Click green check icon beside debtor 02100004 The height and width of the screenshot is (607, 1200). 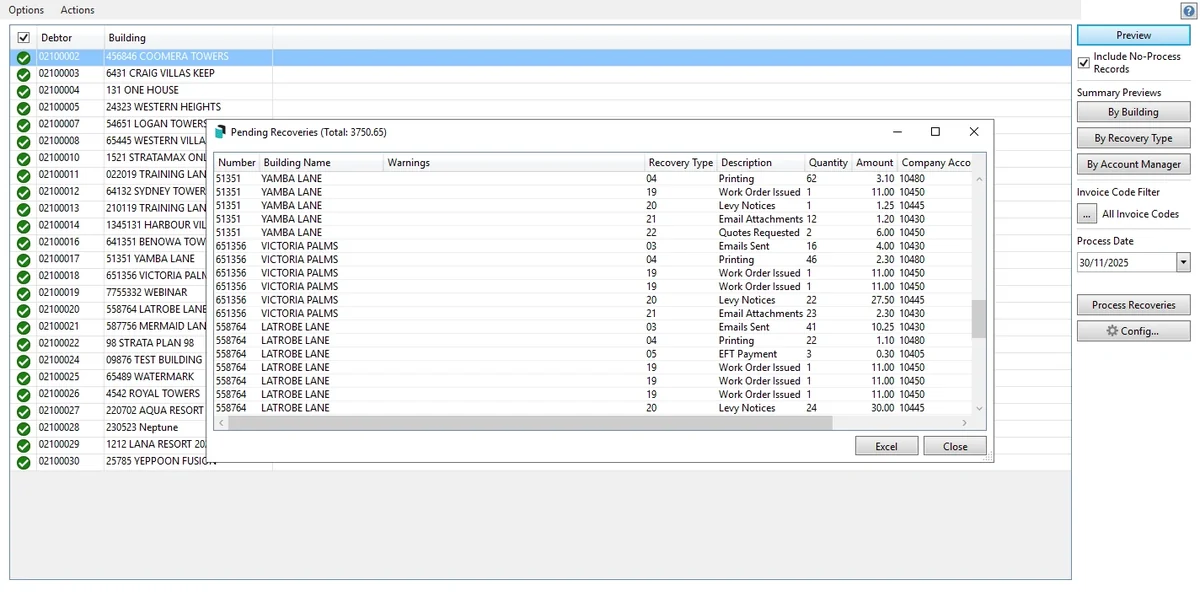(23, 91)
